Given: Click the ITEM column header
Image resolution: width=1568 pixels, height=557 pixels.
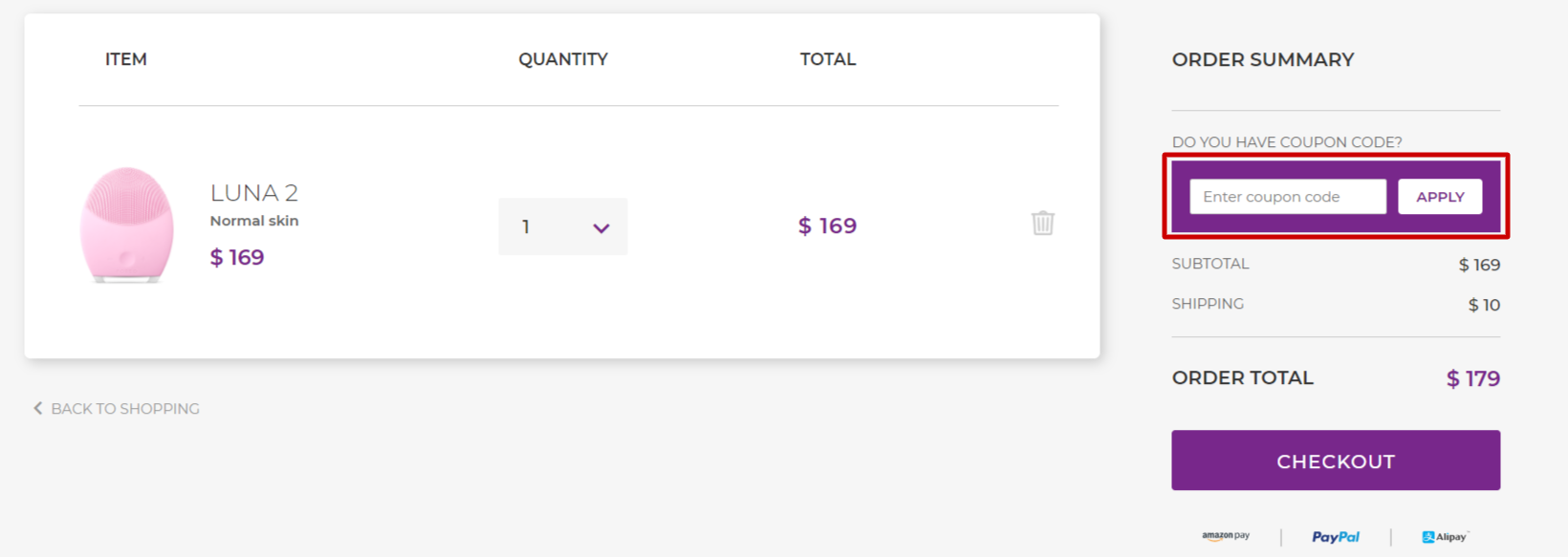Looking at the screenshot, I should (x=125, y=58).
